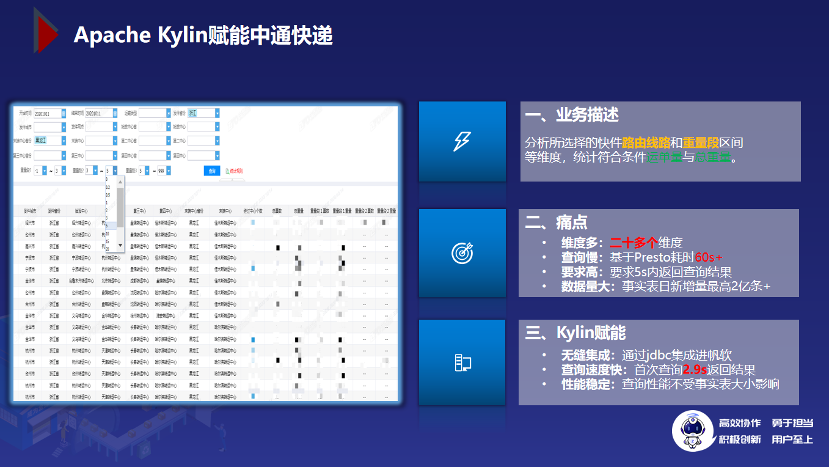Click the first table row's 浙江省 cell
This screenshot has width=830, height=468.
click(54, 223)
